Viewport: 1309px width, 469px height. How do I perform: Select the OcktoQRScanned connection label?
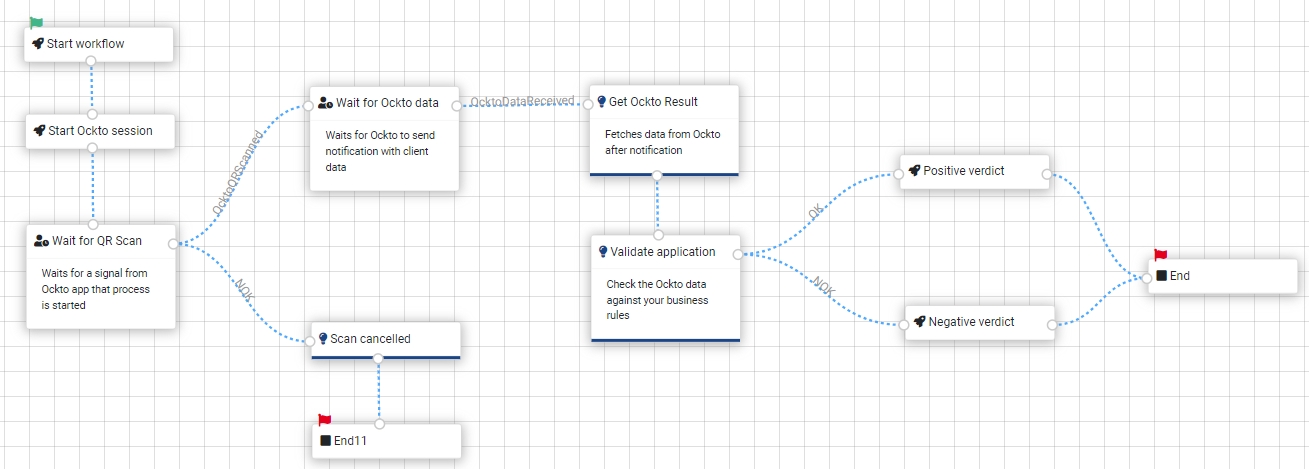[238, 172]
